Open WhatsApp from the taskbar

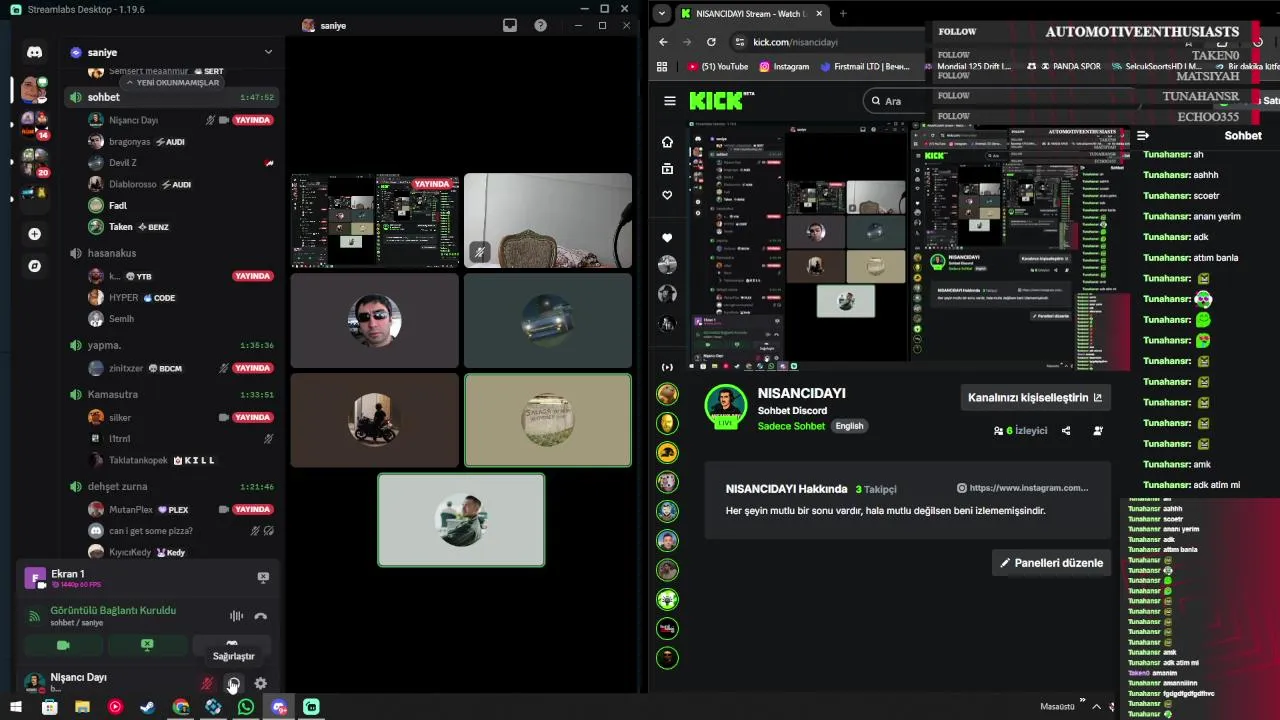(246, 707)
